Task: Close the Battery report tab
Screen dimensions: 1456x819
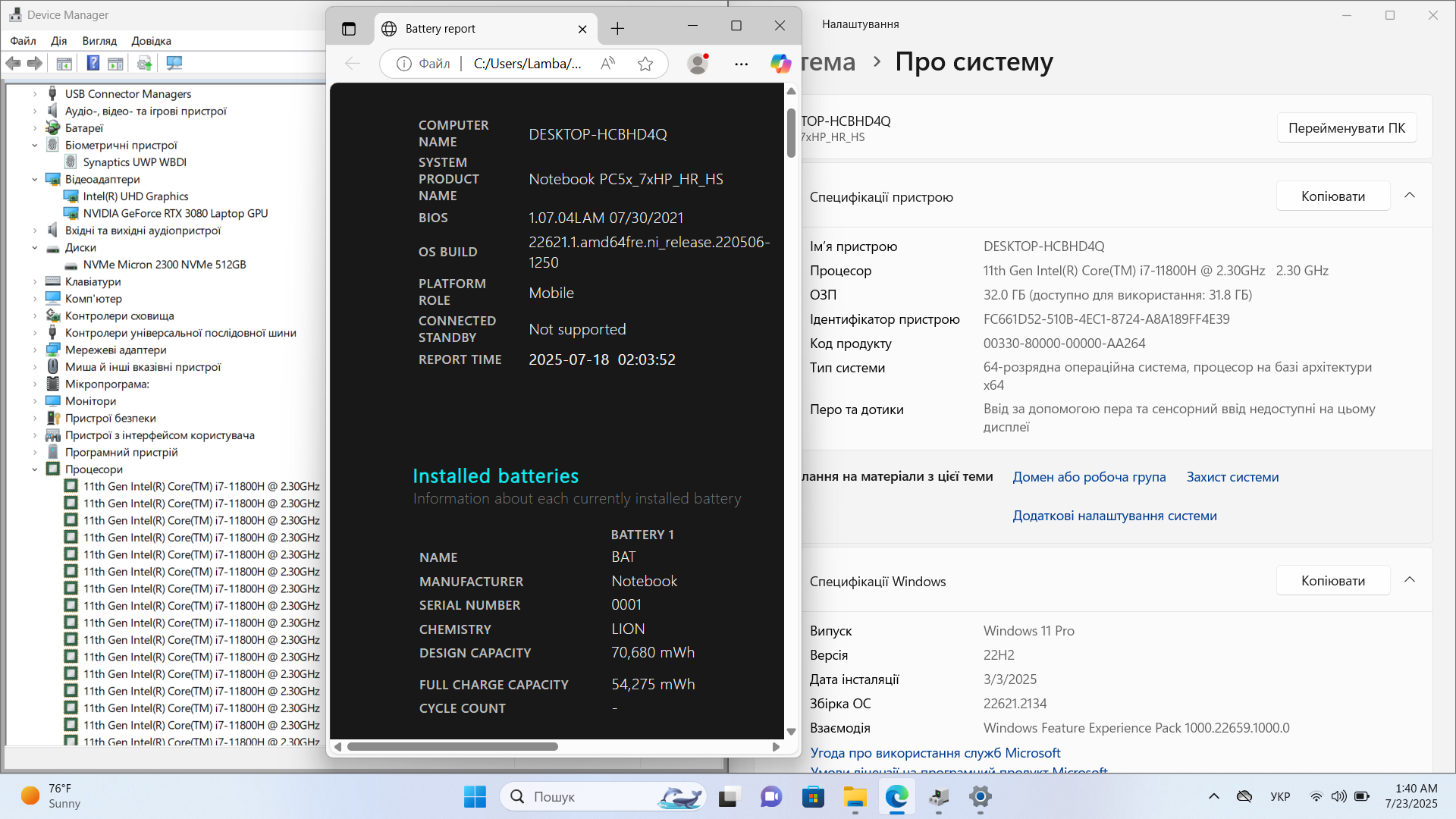Action: pyautogui.click(x=582, y=29)
